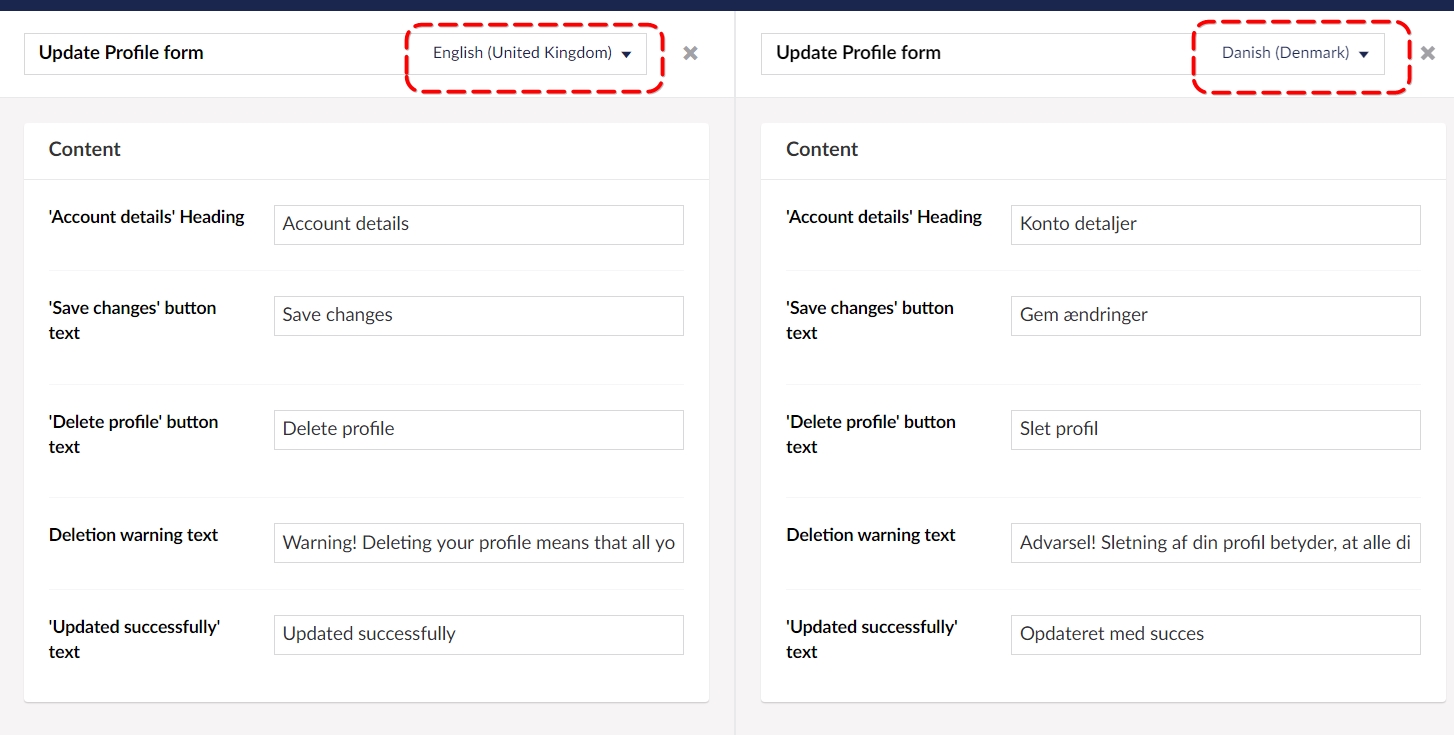The height and width of the screenshot is (735, 1454).
Task: Click the 'Delete profile' input field
Action: point(479,429)
